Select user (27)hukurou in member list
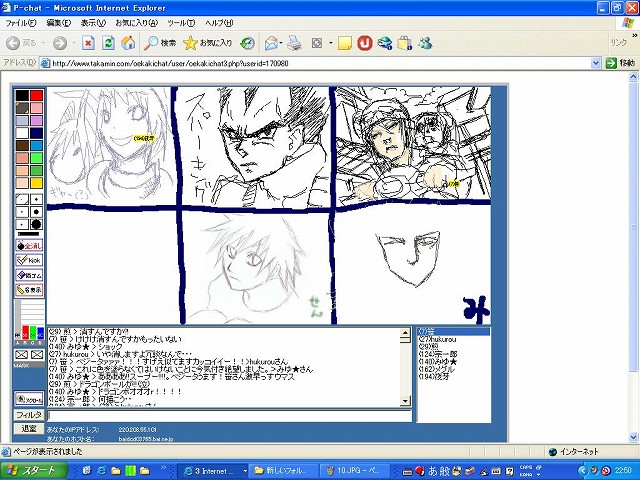Image resolution: width=640 pixels, height=480 pixels. (438, 339)
